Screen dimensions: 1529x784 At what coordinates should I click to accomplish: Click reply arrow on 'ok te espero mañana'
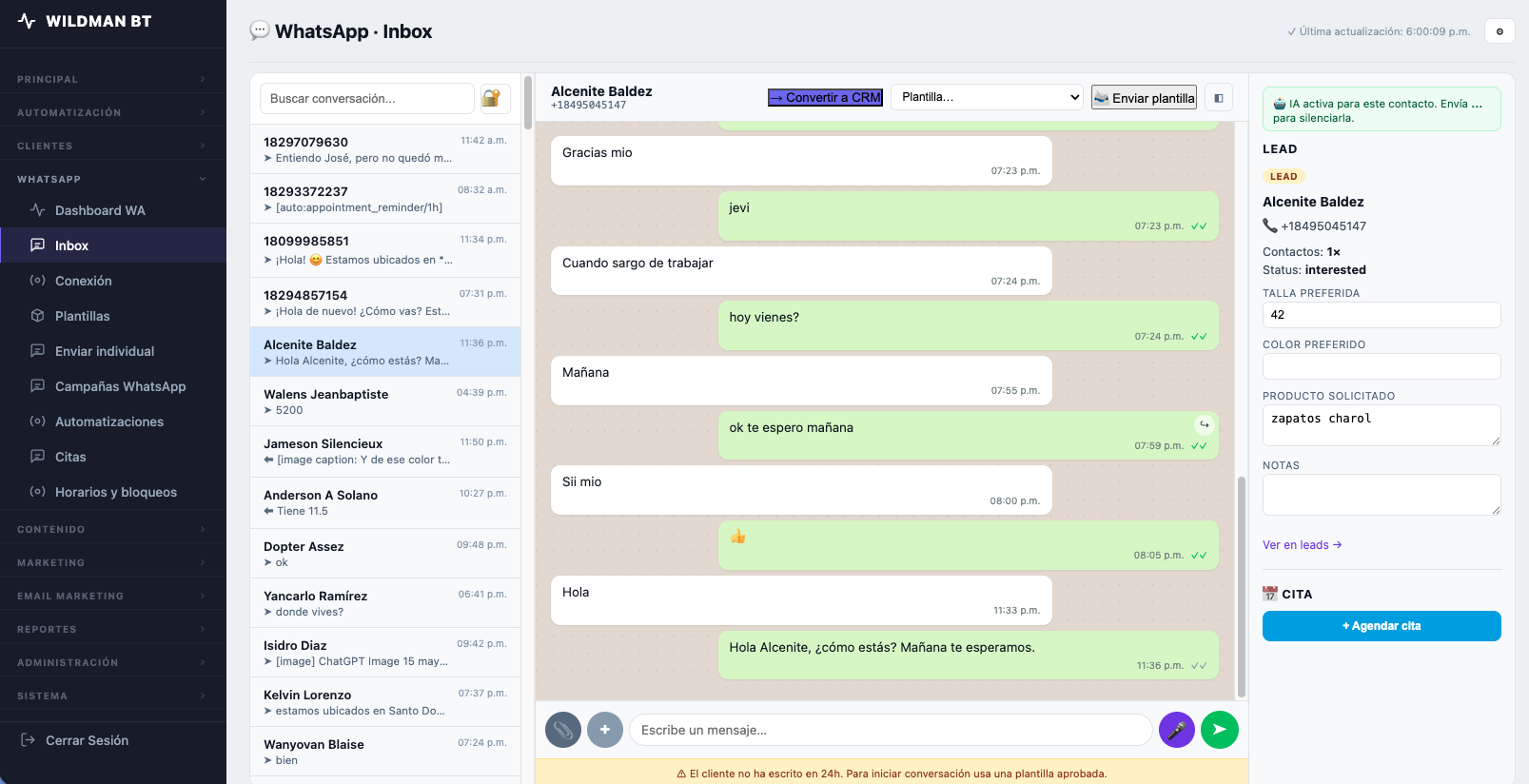[x=1205, y=424]
